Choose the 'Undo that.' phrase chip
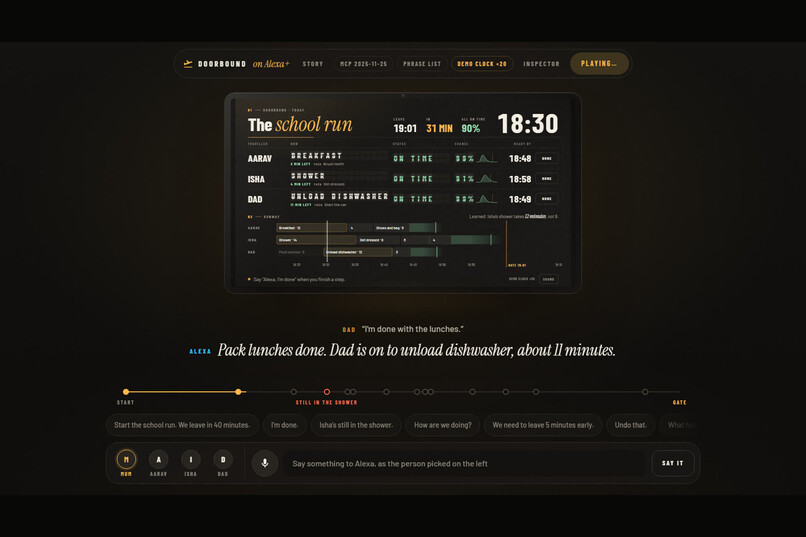 (x=631, y=425)
